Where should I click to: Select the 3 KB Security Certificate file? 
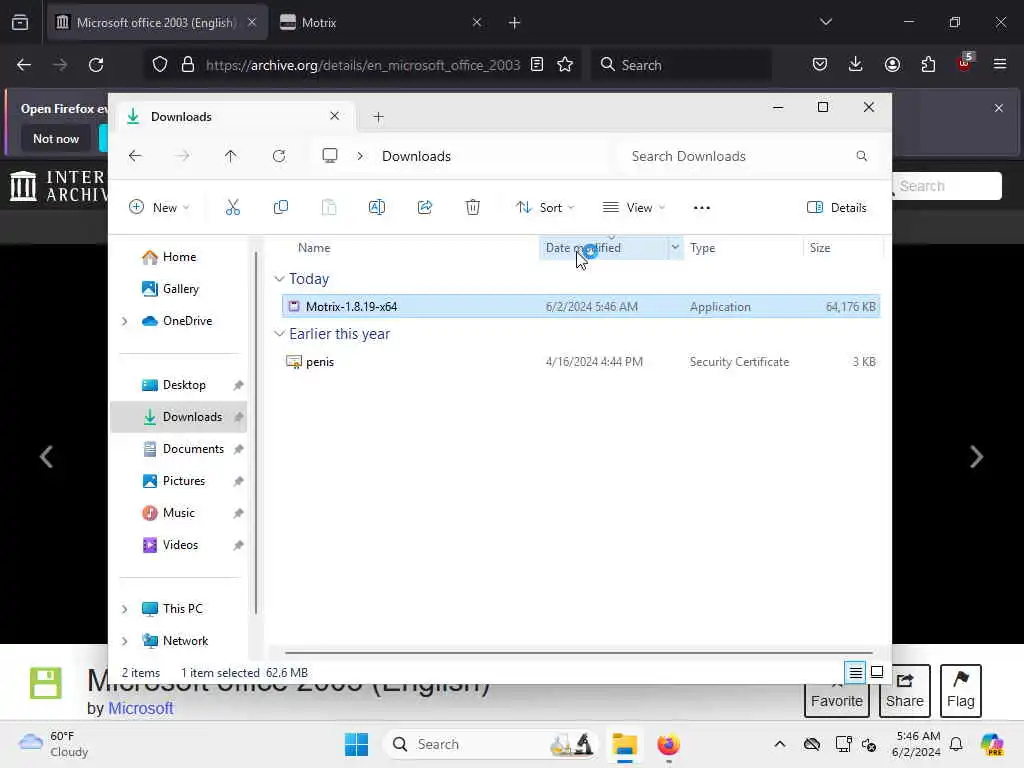click(581, 362)
